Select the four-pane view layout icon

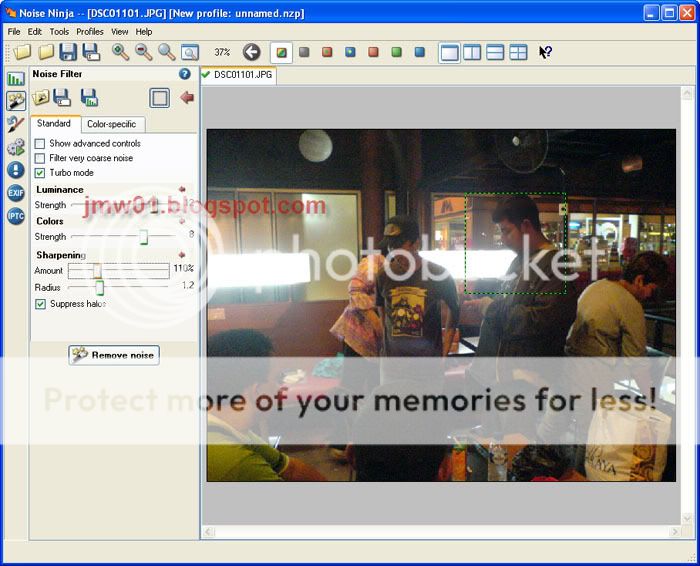pyautogui.click(x=518, y=52)
